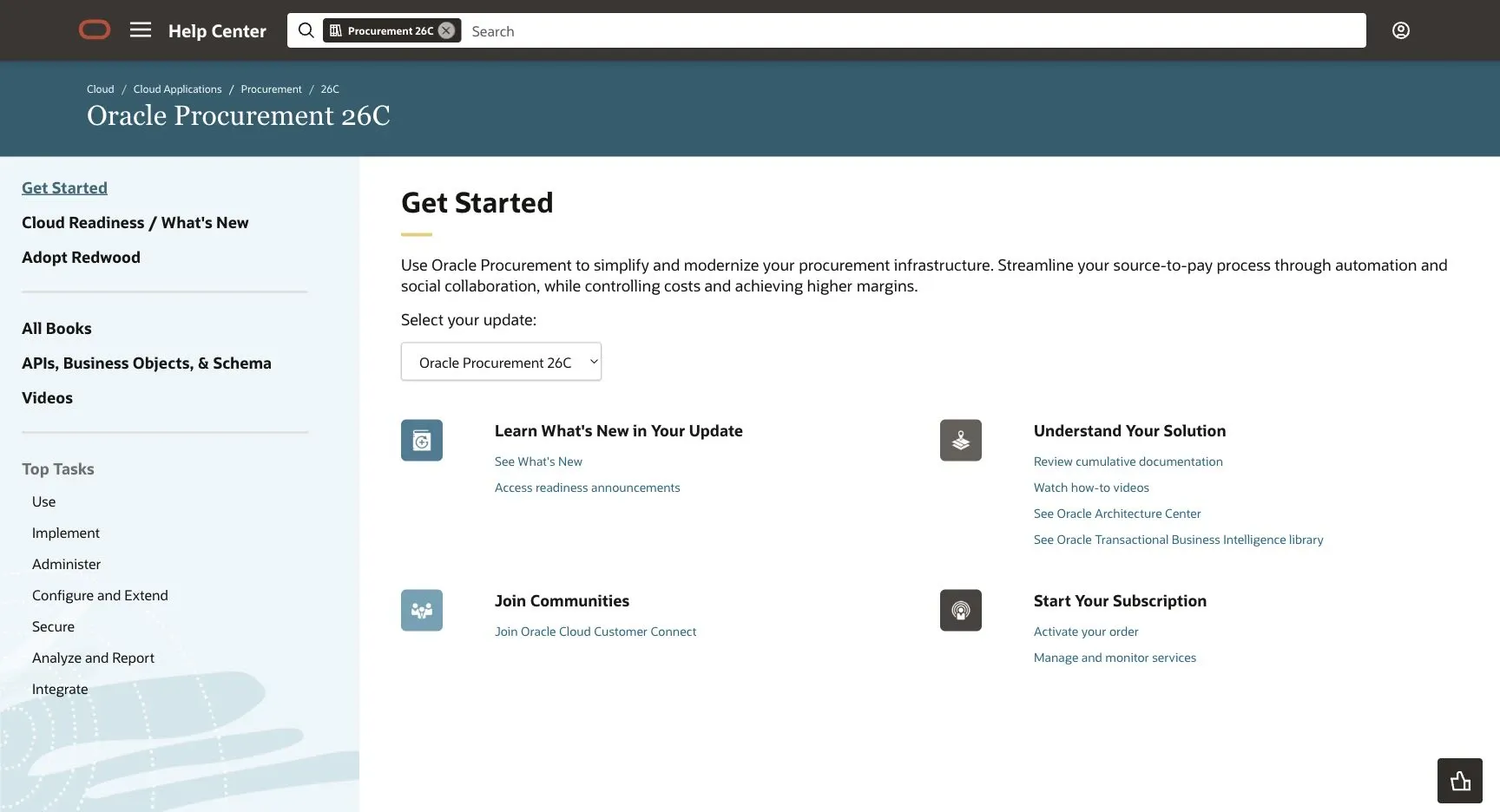
Task: Click Join Communities heading
Action: 562,601
